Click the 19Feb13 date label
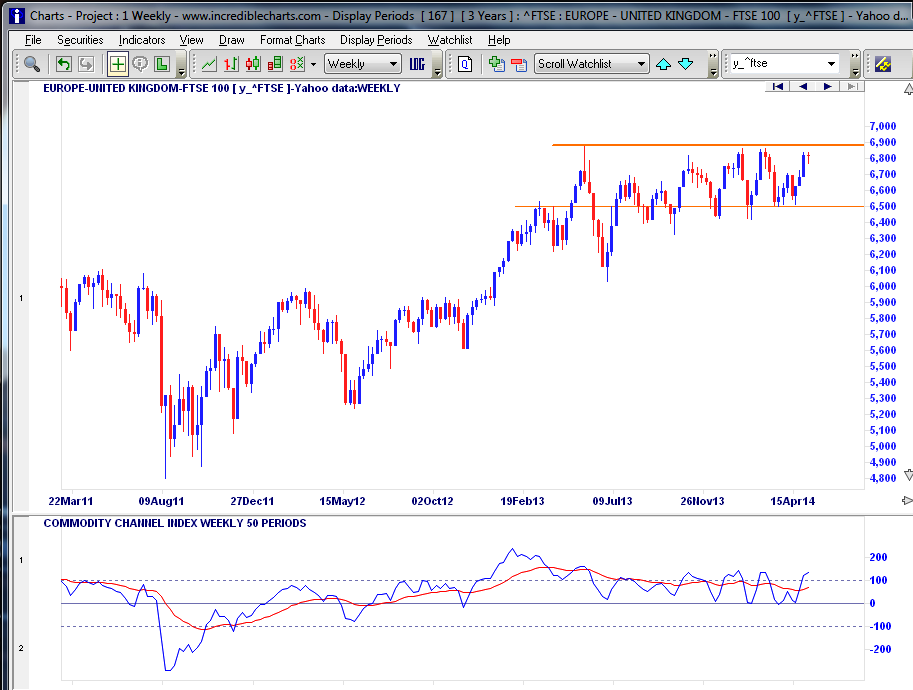This screenshot has width=913, height=690. coord(522,501)
